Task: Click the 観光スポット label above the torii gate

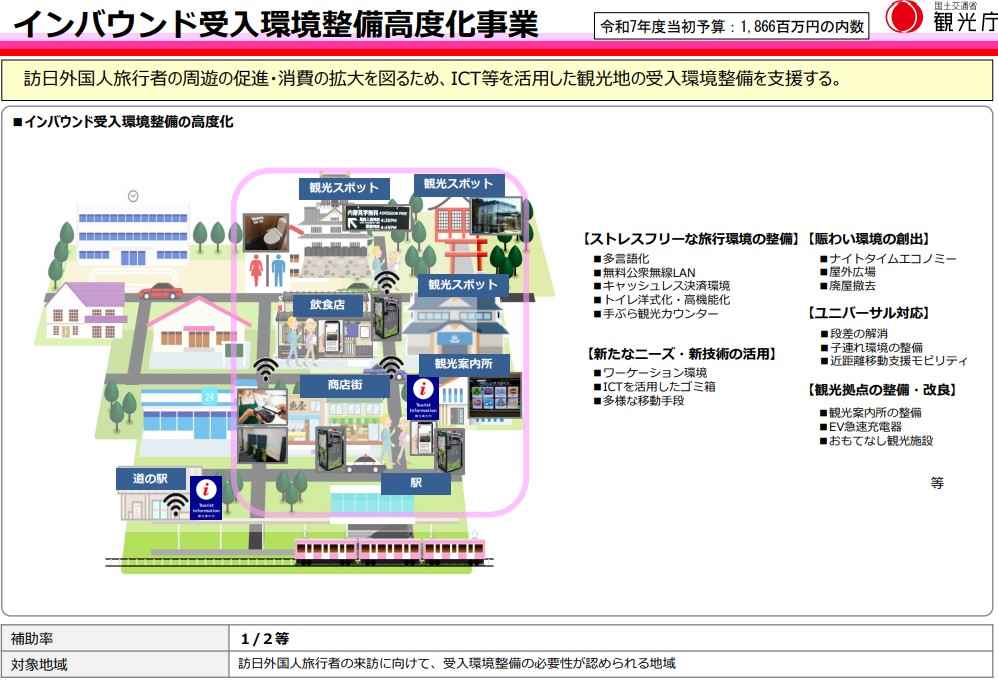Action: 458,184
